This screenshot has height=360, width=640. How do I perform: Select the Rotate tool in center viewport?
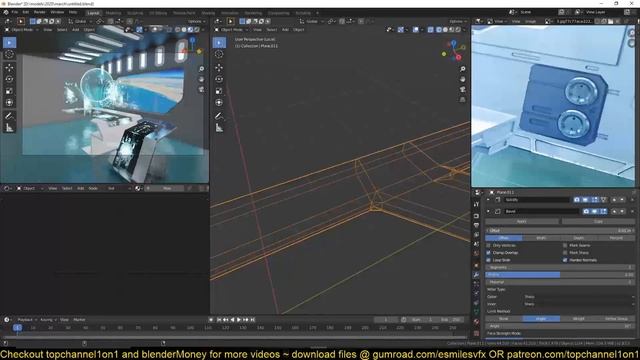(219, 79)
